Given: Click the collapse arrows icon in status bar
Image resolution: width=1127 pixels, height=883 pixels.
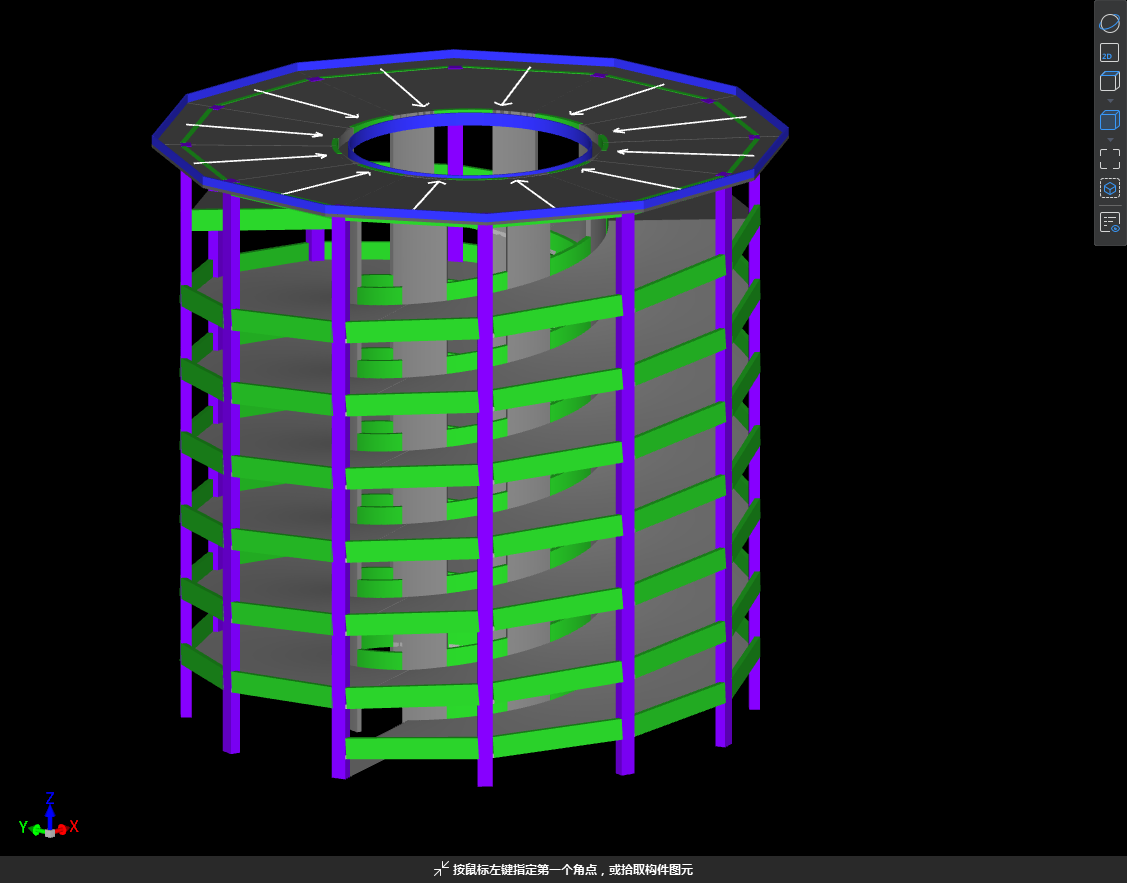Looking at the screenshot, I should 441,869.
